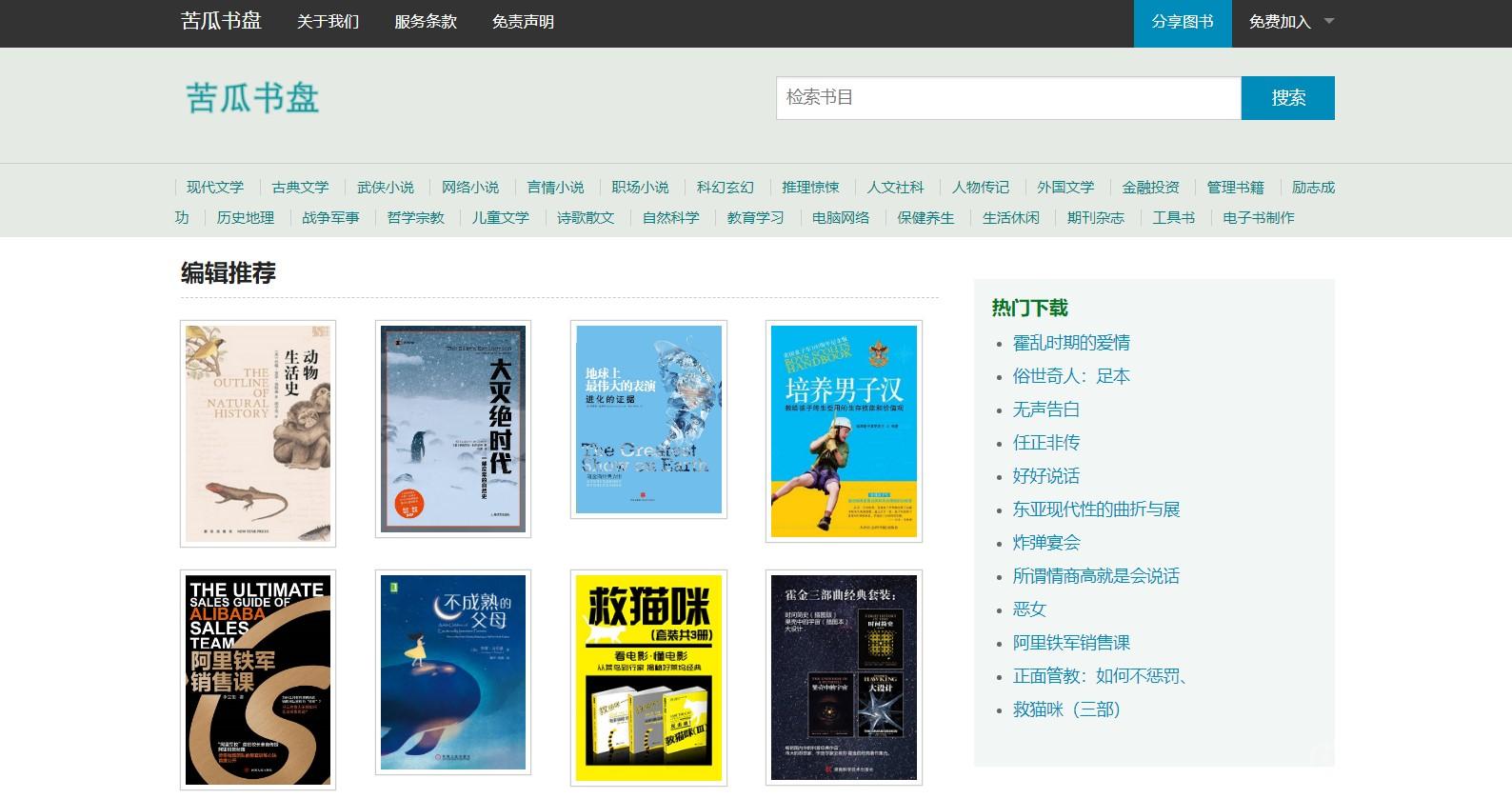Focus the 检索书目 search field
The width and height of the screenshot is (1512, 799).
pos(1008,98)
